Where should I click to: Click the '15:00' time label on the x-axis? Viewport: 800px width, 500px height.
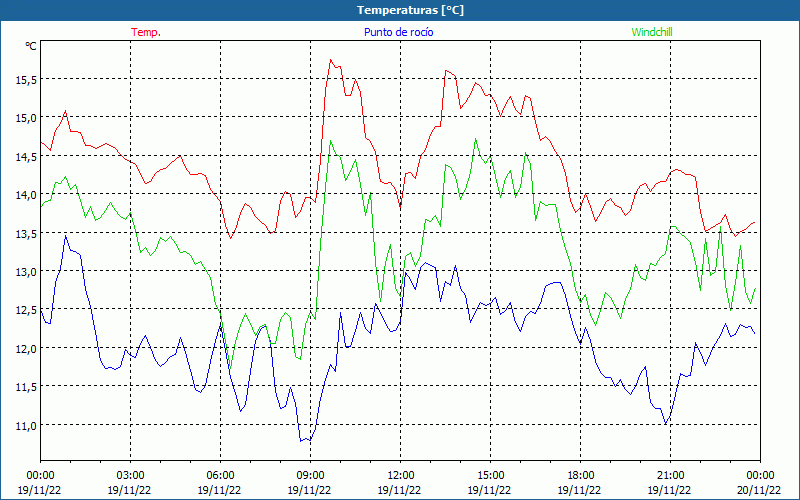(x=490, y=476)
